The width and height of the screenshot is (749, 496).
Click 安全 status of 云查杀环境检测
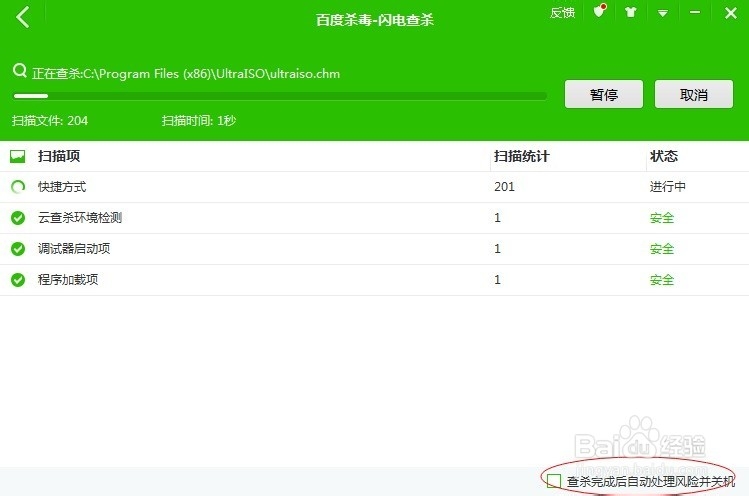coord(662,218)
